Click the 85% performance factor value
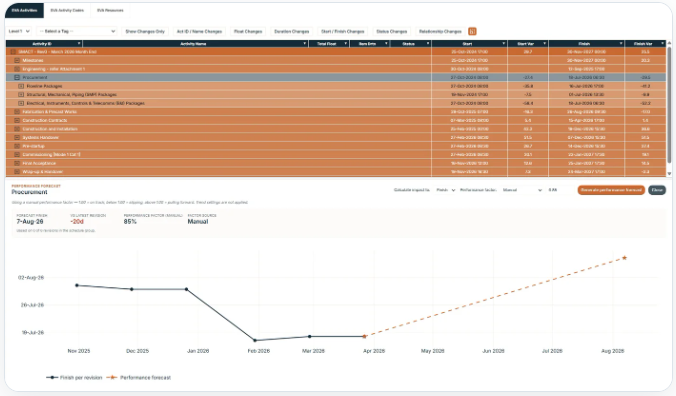This screenshot has height=396, width=676. point(130,221)
